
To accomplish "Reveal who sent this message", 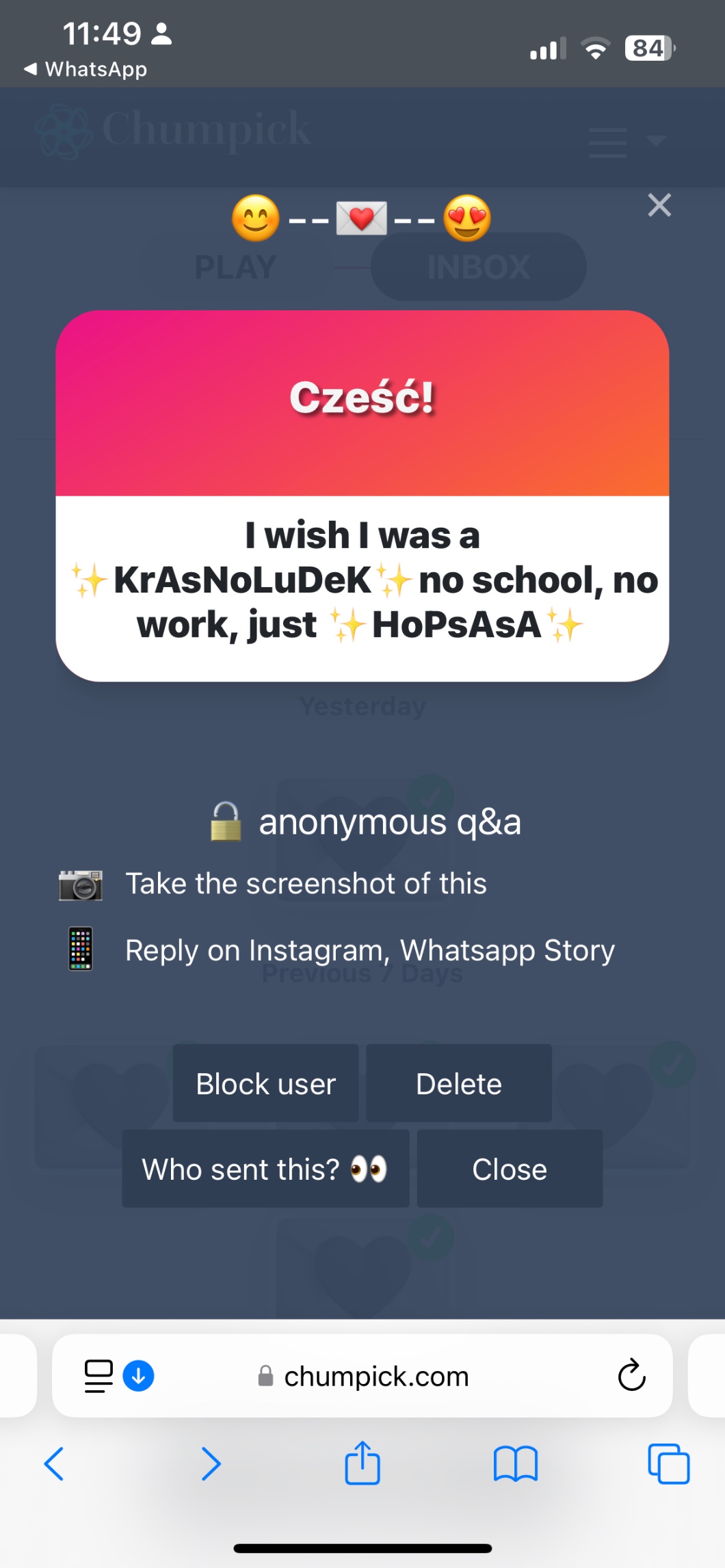I will click(x=265, y=1169).
